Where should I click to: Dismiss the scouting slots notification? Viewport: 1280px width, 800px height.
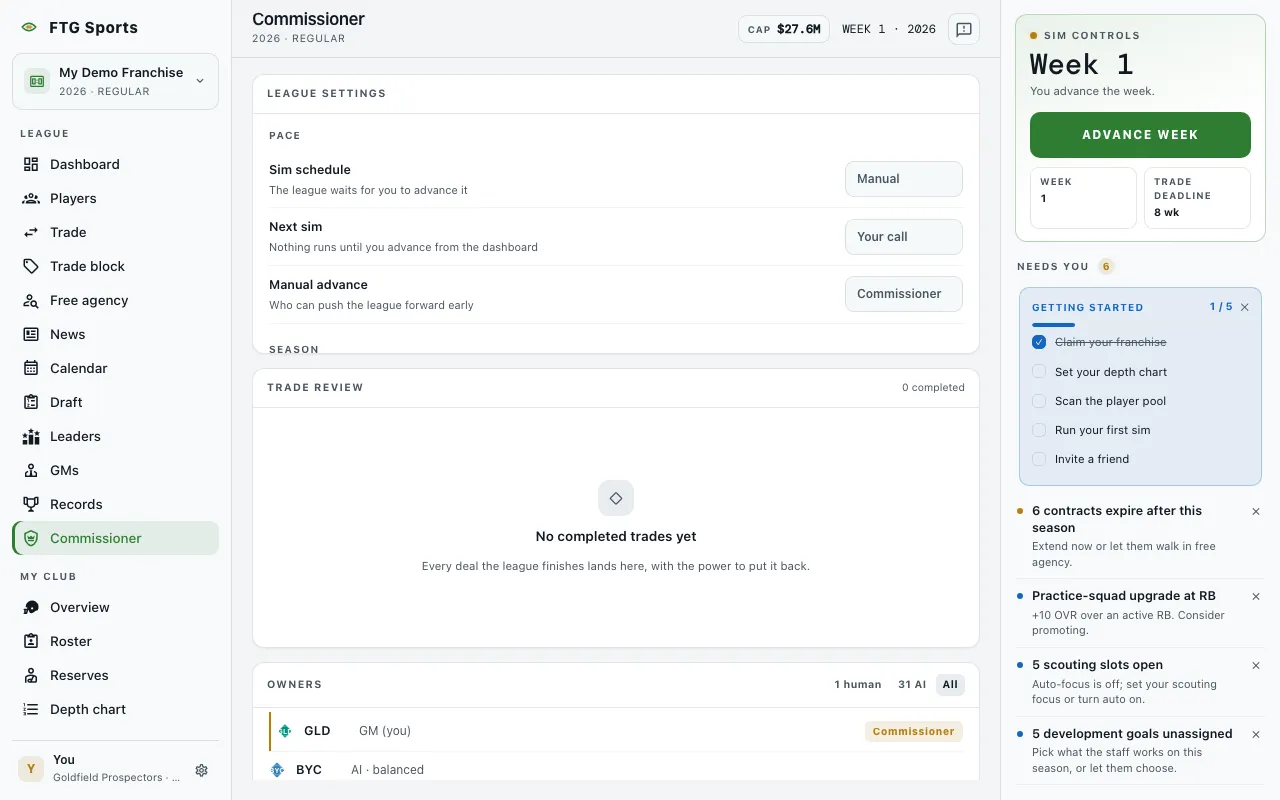coord(1256,665)
